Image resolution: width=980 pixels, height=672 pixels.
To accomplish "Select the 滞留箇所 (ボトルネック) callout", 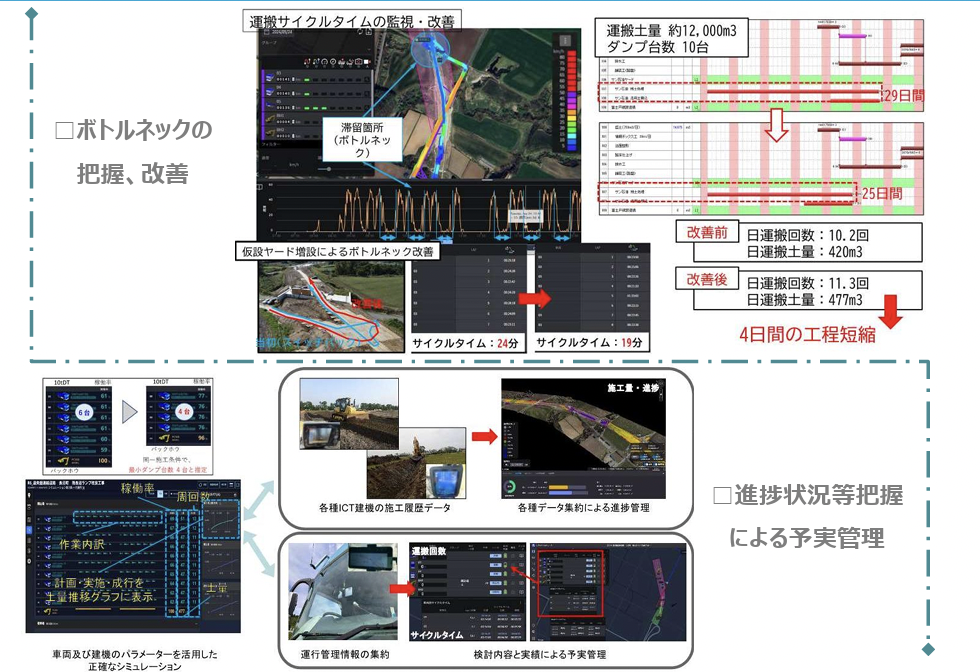I will (x=364, y=140).
